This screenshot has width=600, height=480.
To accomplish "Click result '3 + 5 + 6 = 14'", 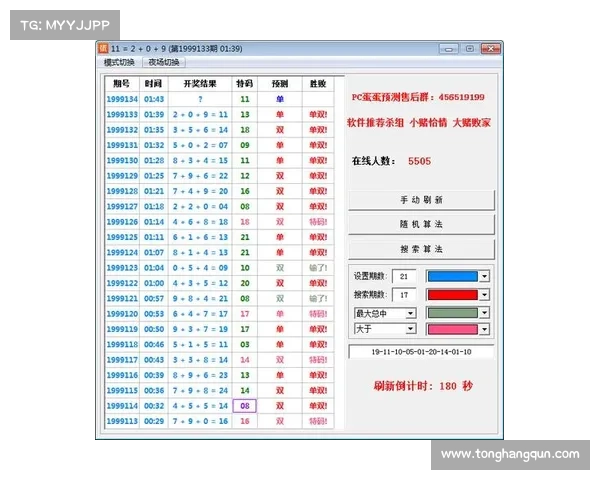I will point(200,130).
